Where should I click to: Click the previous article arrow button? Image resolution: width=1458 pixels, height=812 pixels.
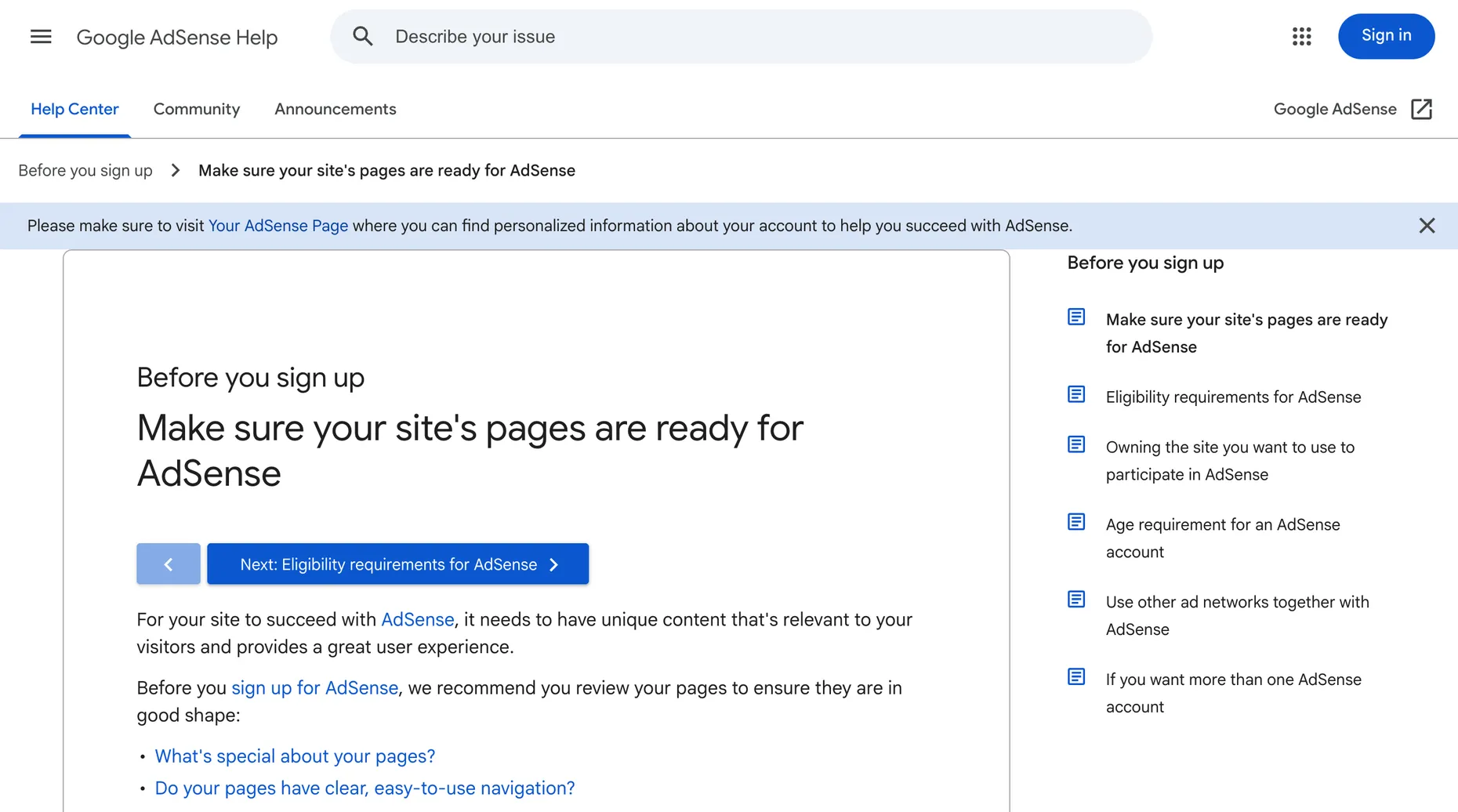pyautogui.click(x=169, y=564)
